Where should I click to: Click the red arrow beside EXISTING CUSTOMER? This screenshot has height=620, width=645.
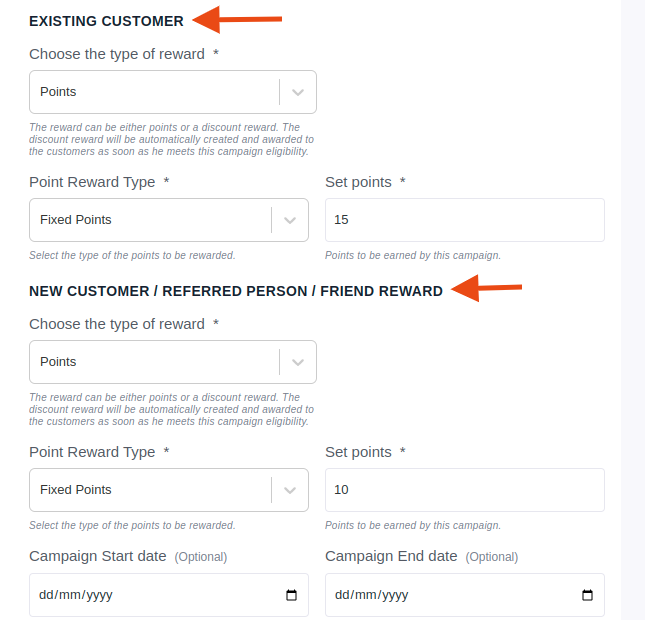pos(237,19)
